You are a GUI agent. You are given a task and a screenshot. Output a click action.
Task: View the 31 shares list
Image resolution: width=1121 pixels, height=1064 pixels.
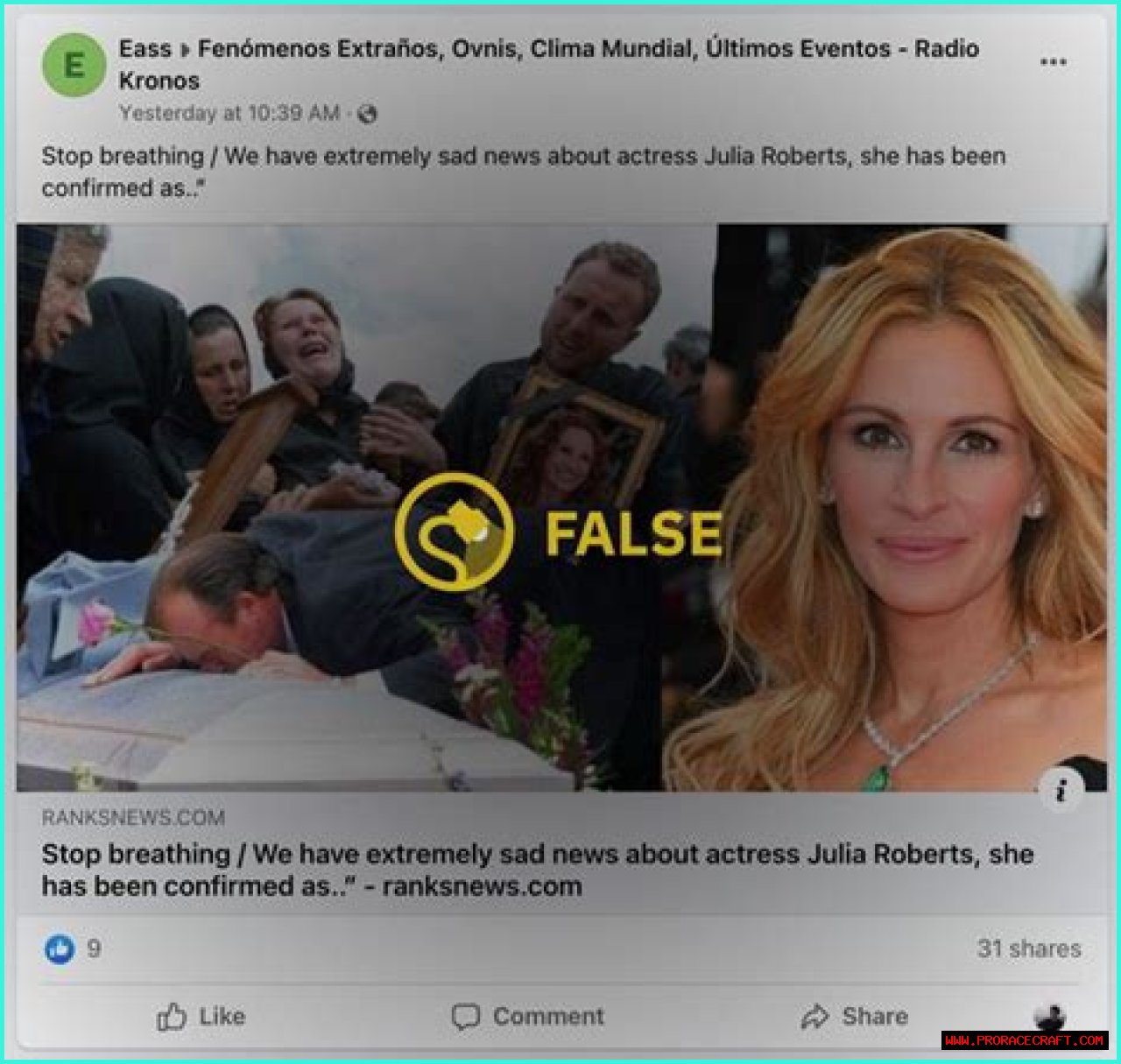1029,948
